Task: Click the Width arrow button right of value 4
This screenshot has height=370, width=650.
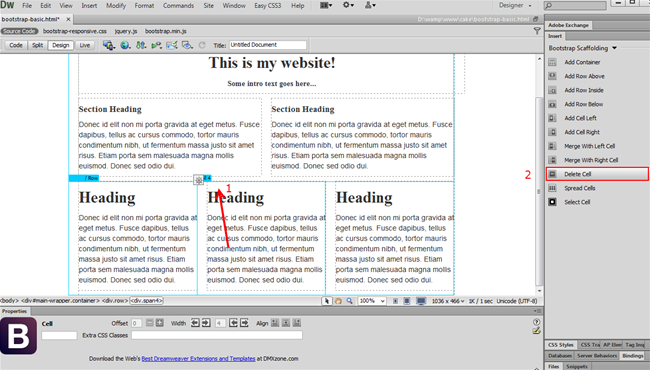Action: click(233, 323)
